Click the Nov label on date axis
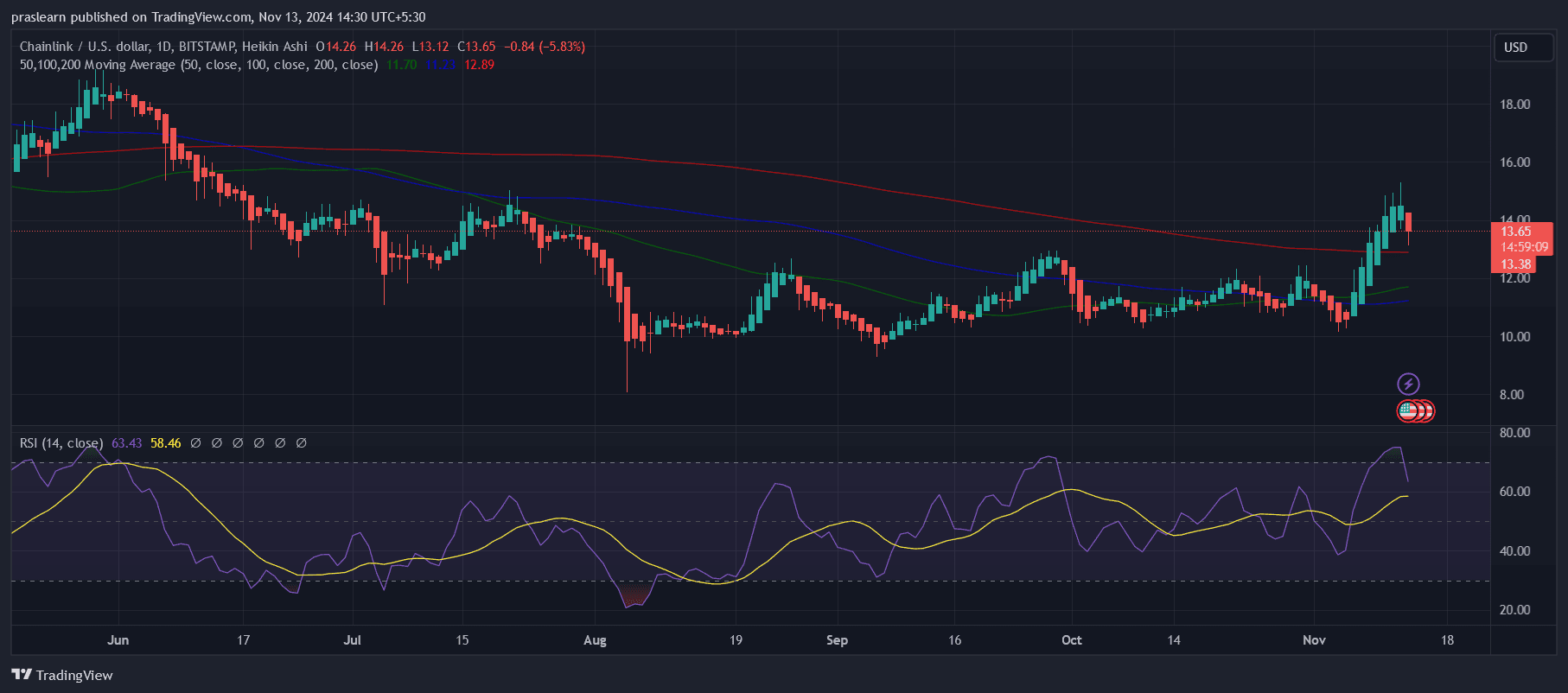 (x=1314, y=640)
